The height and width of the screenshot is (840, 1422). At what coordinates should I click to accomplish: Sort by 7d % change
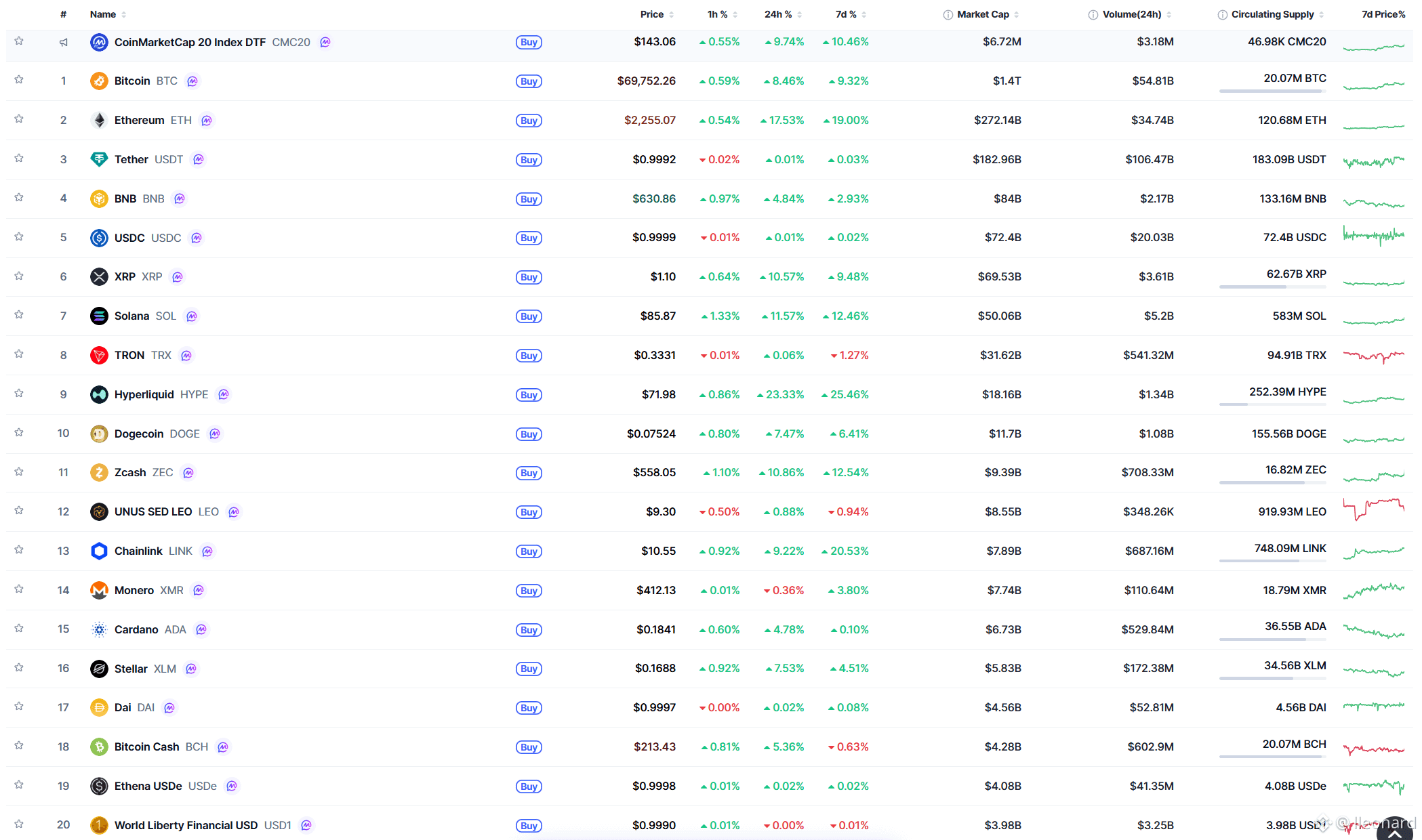851,15
